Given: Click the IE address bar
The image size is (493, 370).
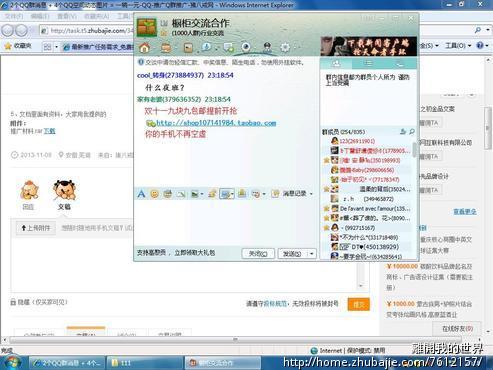Looking at the screenshot, I should (87, 31).
